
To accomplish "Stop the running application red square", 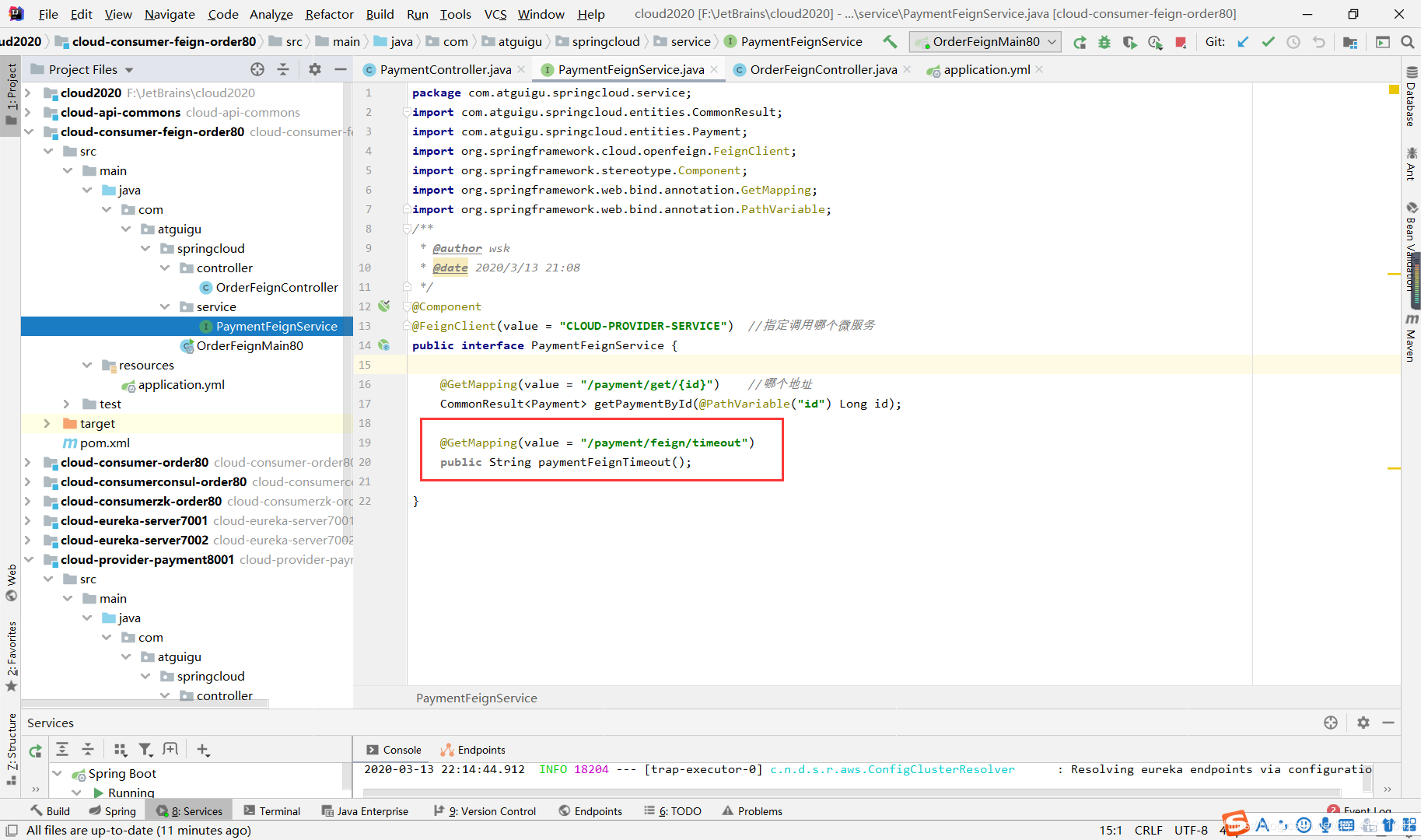I will 1181,42.
